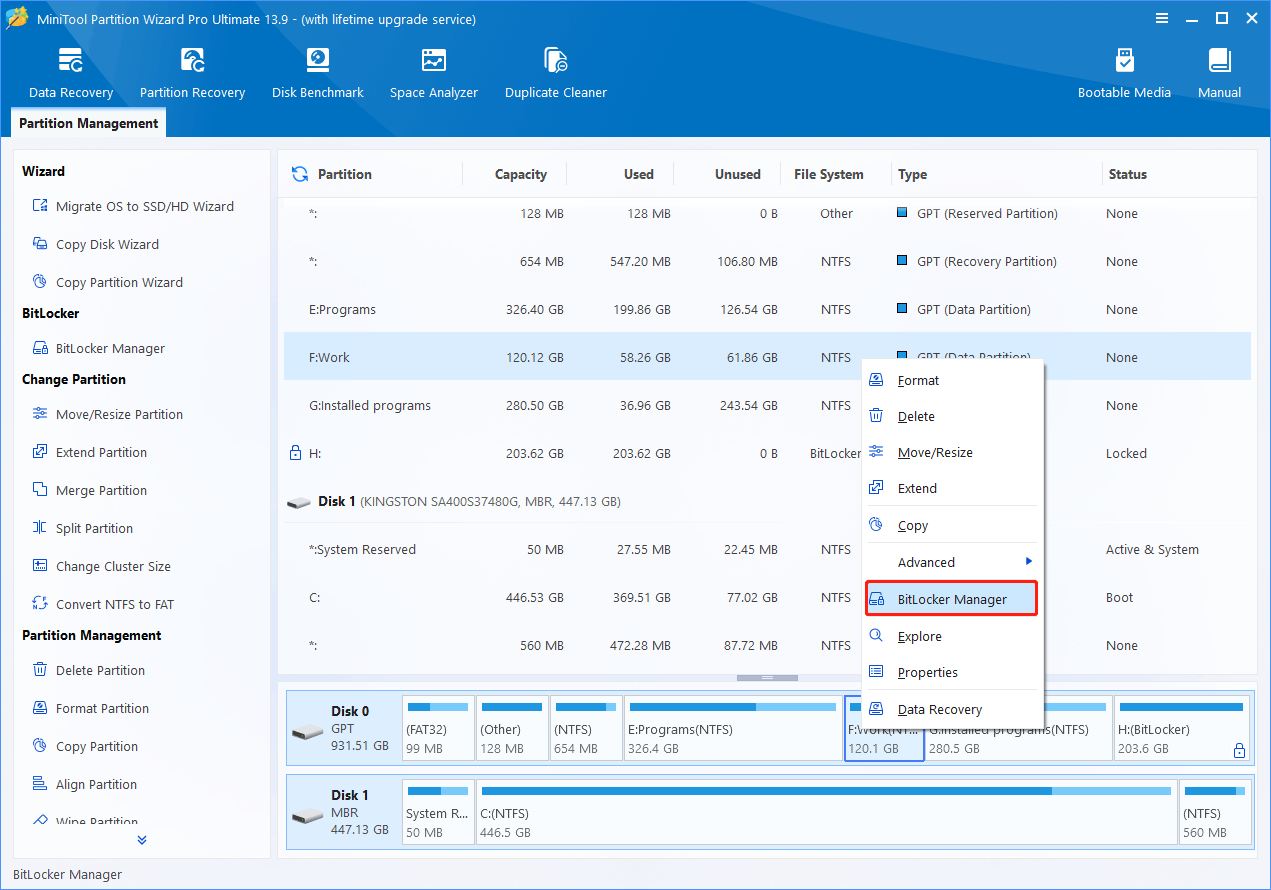Choose Change Cluster Size in sidebar

click(x=101, y=566)
